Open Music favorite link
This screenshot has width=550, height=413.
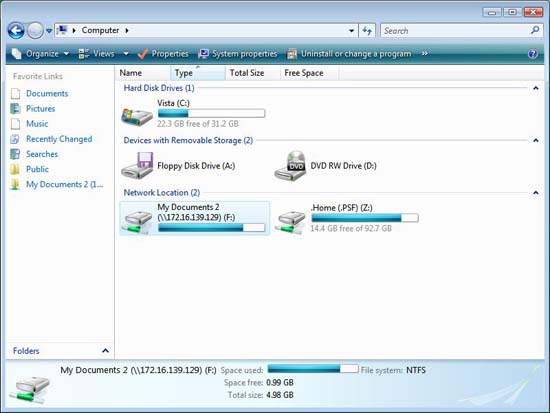(x=37, y=124)
